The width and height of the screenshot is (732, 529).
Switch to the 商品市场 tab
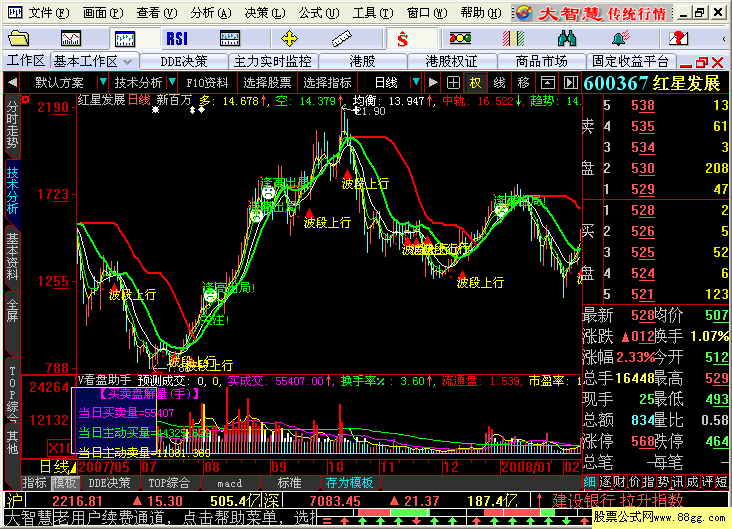(542, 61)
